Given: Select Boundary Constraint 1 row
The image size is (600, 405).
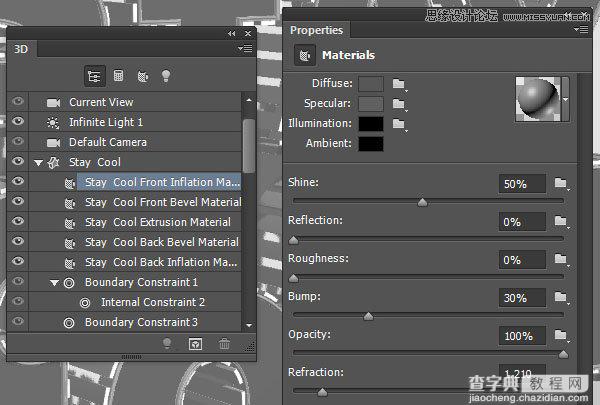Looking at the screenshot, I should [x=135, y=282].
